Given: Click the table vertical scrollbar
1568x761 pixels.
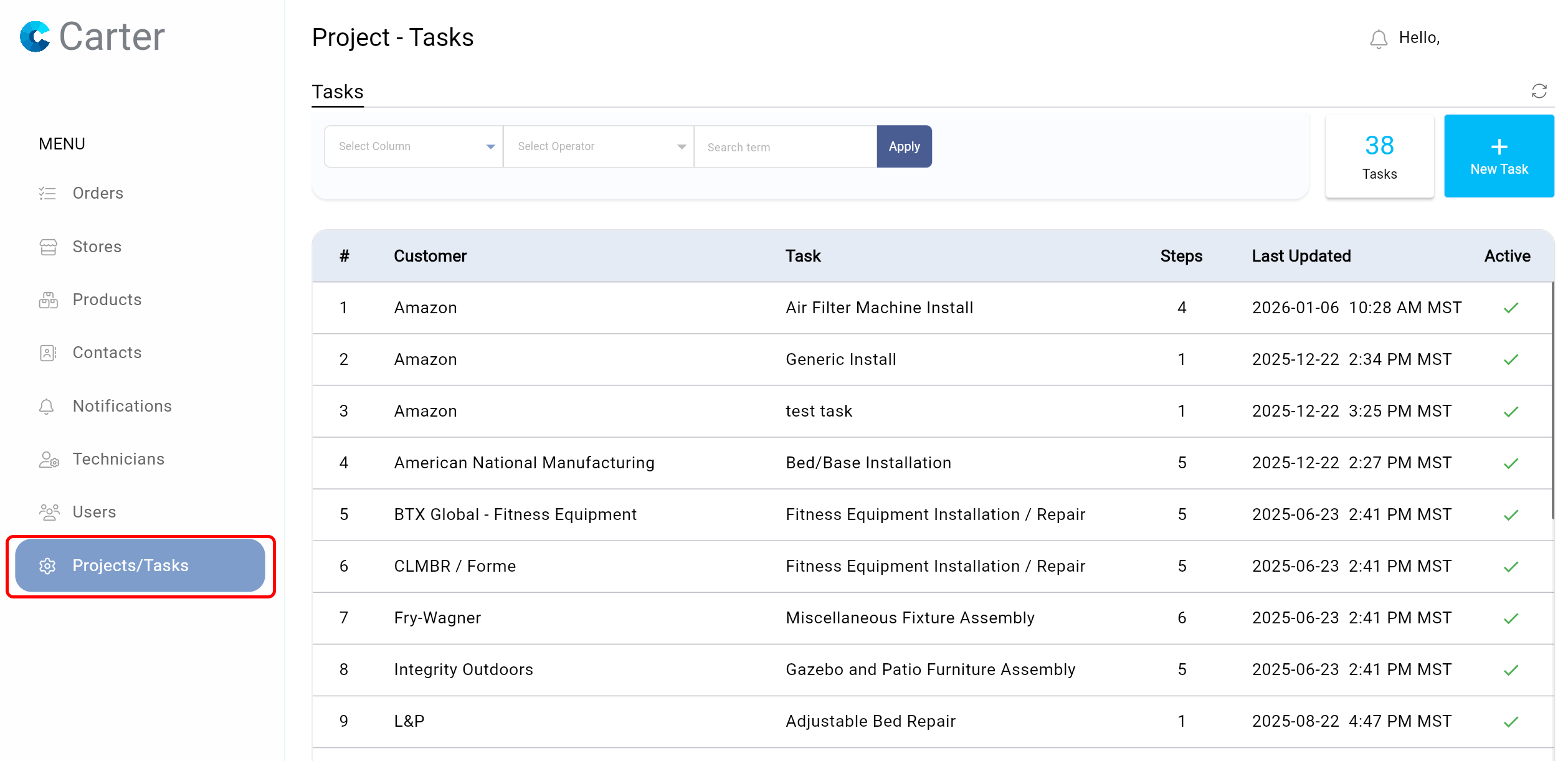Looking at the screenshot, I should 1552,399.
